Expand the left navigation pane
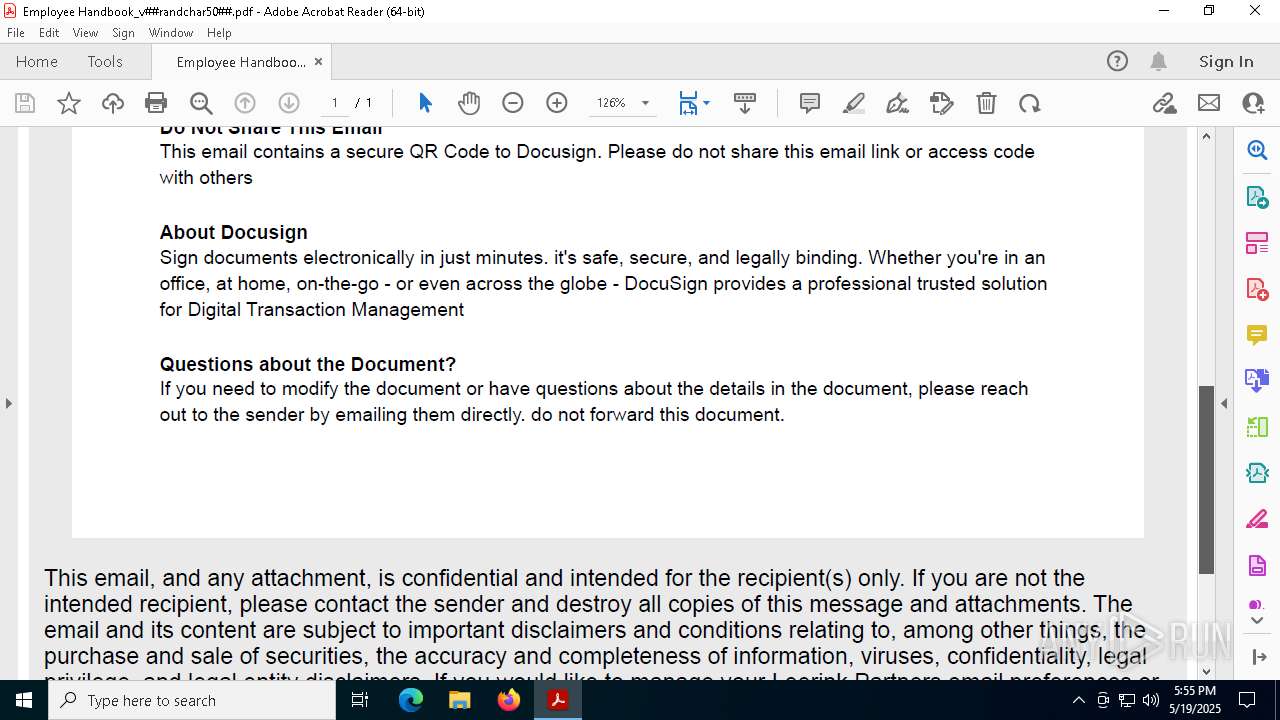Image resolution: width=1280 pixels, height=720 pixels. [x=8, y=403]
